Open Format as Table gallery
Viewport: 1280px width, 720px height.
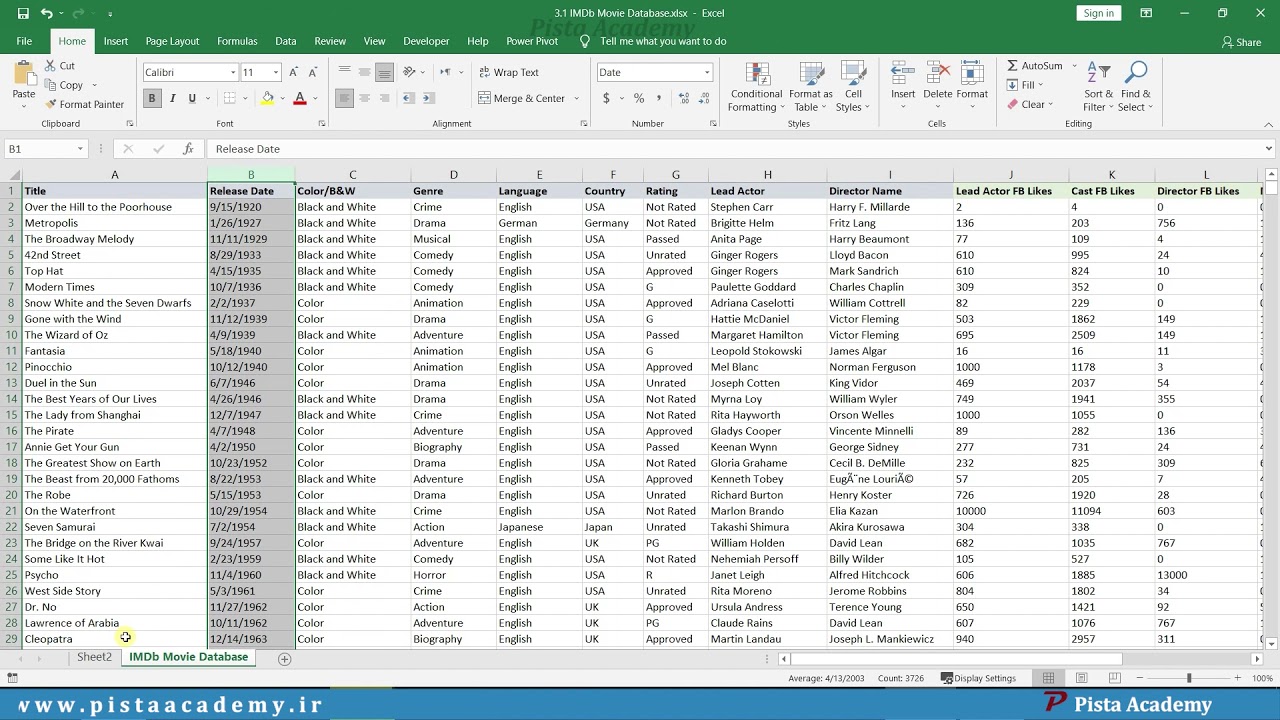[811, 88]
